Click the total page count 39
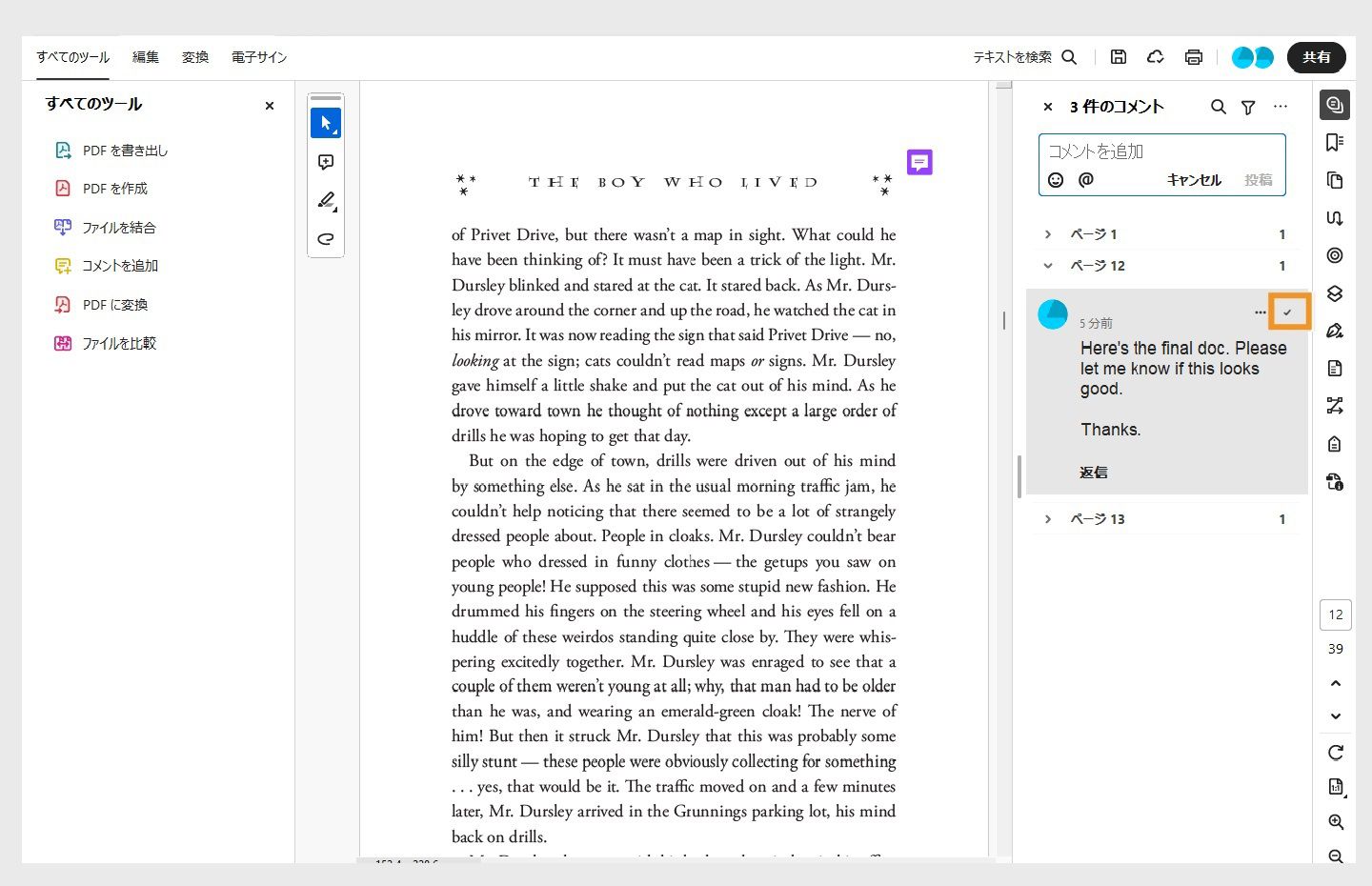The image size is (1372, 886). 1336,649
